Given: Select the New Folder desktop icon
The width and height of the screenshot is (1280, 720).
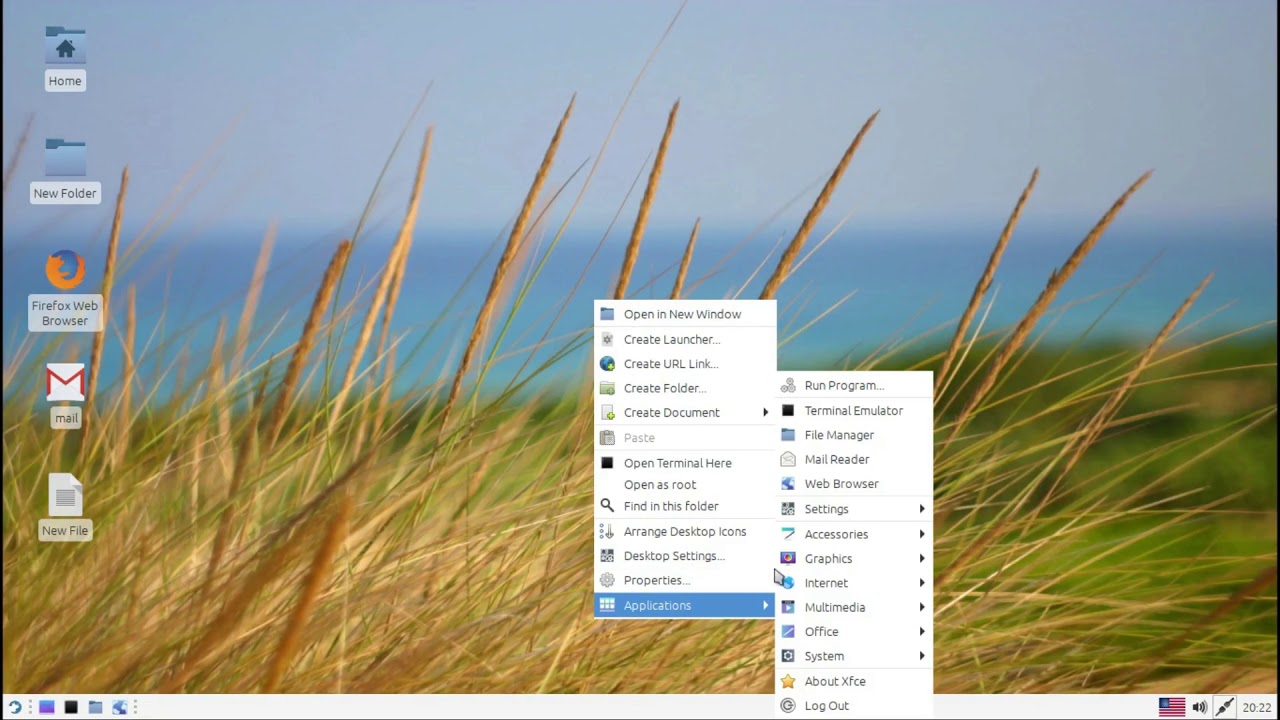Looking at the screenshot, I should (x=65, y=170).
